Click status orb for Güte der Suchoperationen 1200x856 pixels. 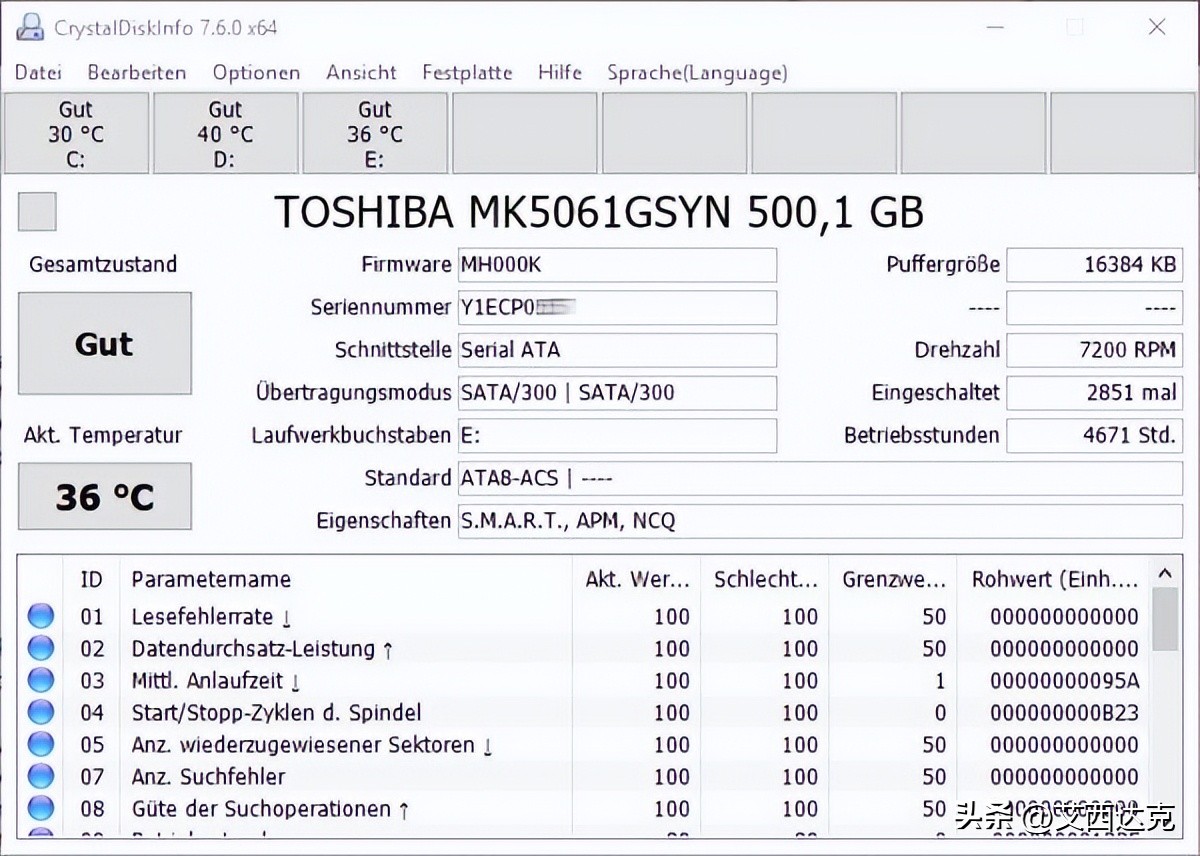point(41,808)
